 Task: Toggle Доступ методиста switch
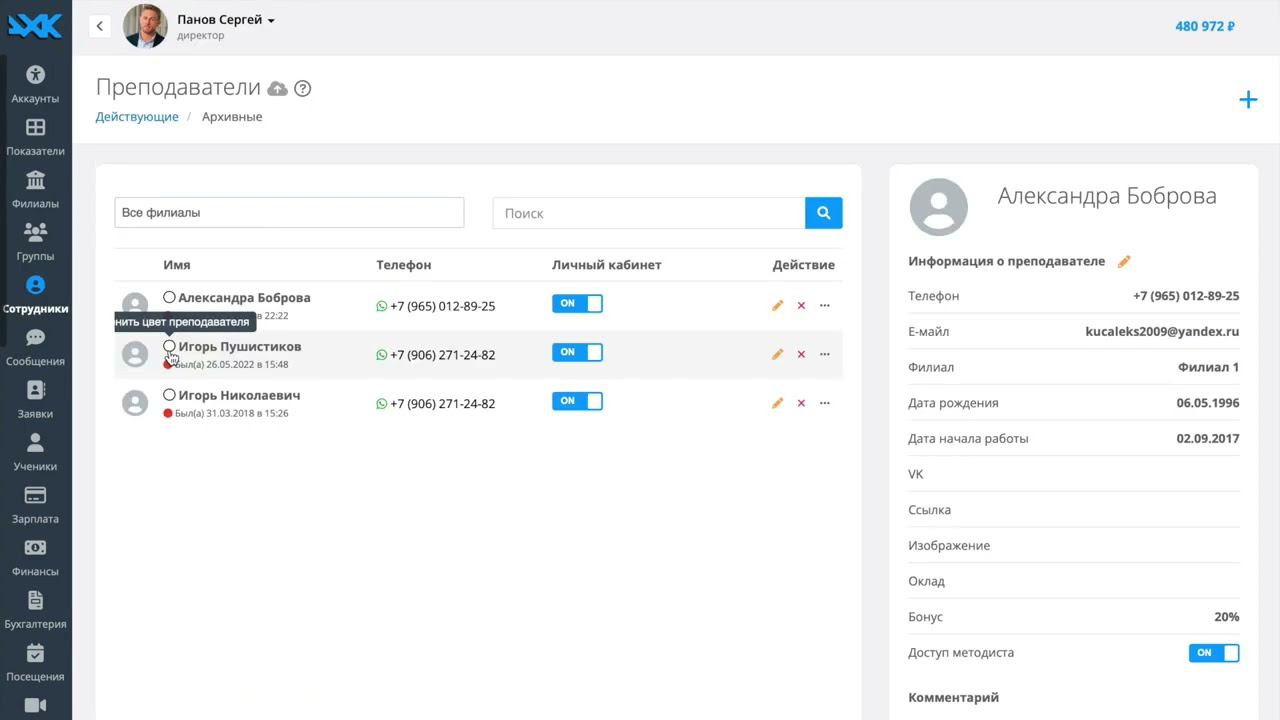1214,653
